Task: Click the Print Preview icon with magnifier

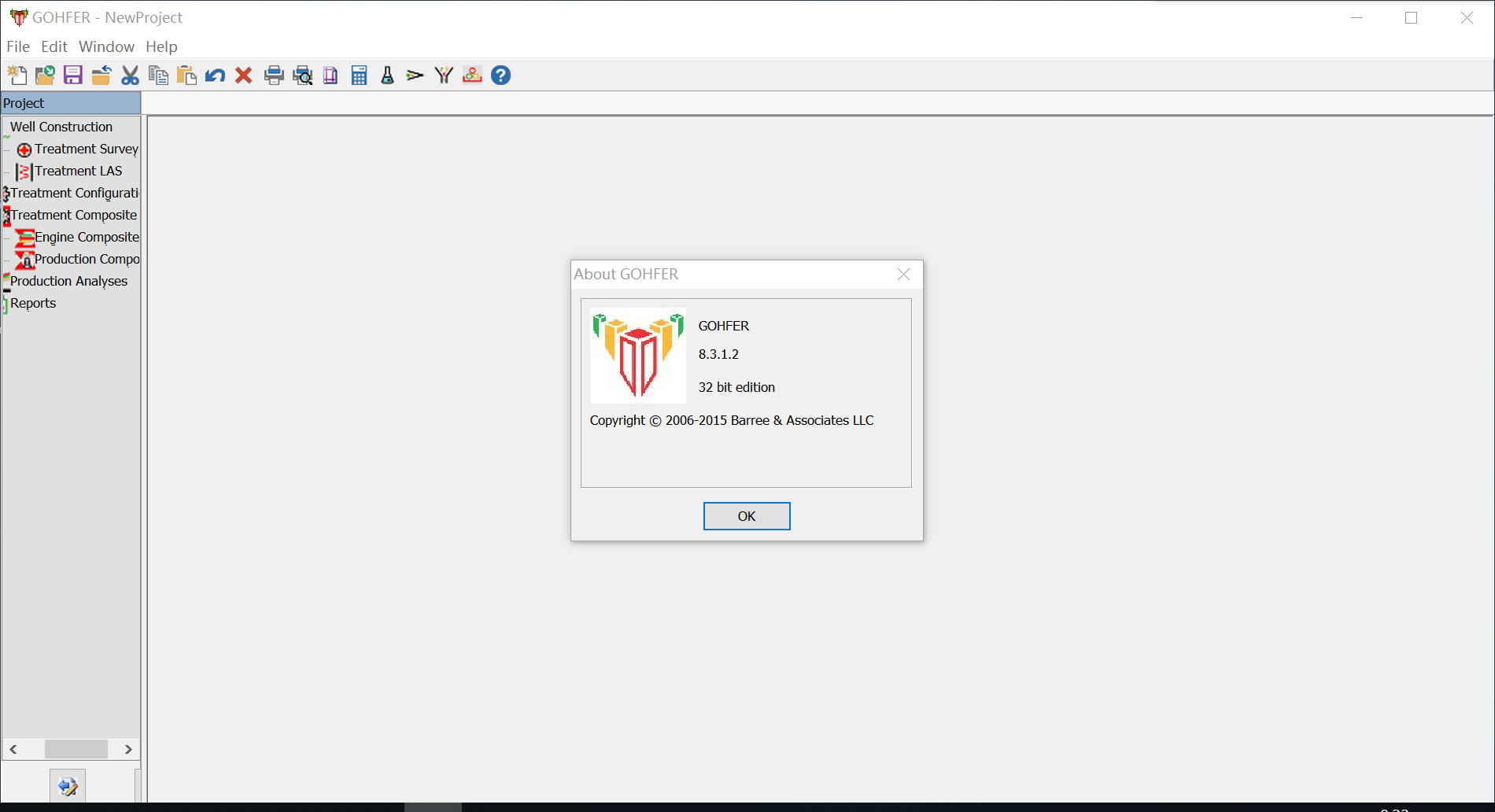Action: click(302, 76)
